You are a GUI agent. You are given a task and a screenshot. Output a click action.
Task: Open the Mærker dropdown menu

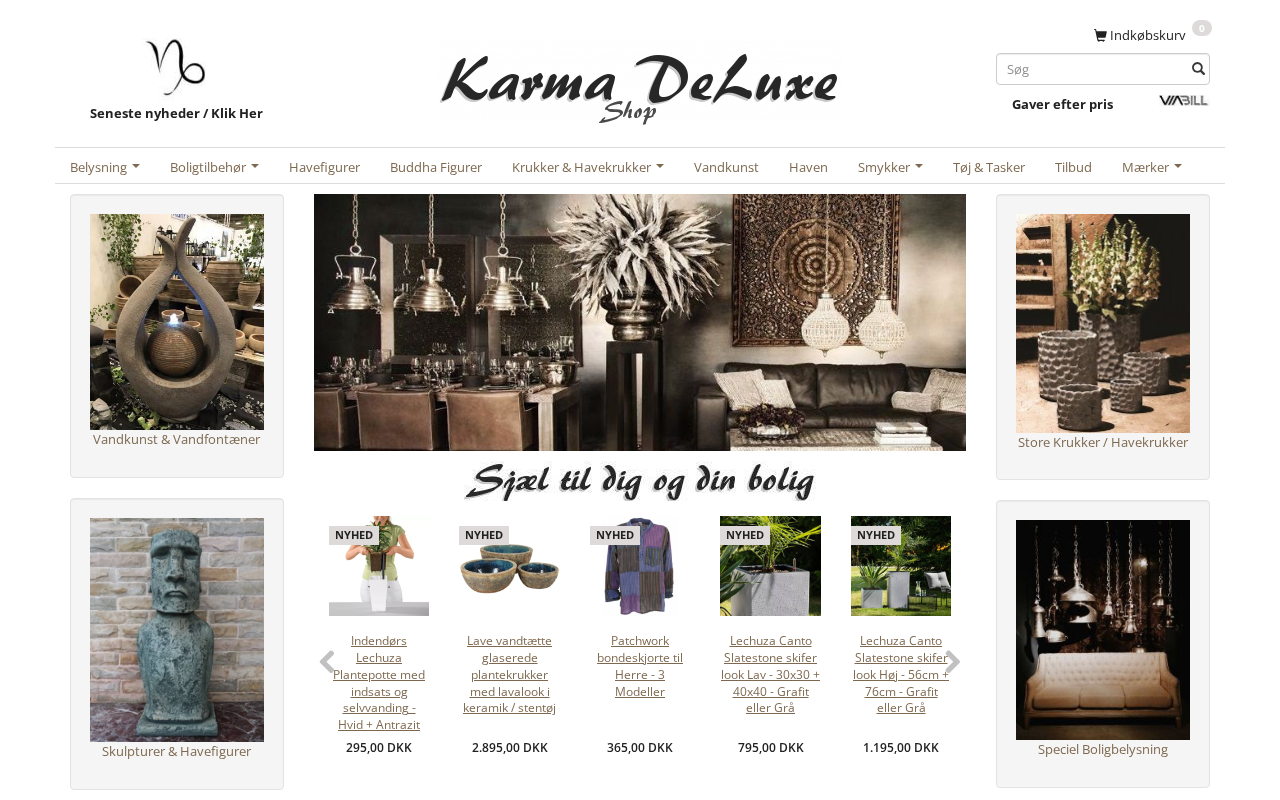[x=1152, y=167]
